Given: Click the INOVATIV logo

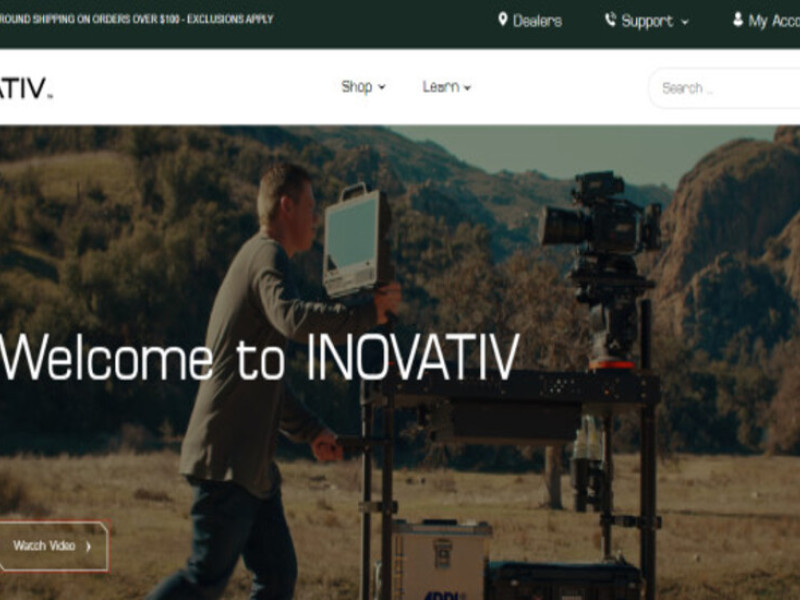Looking at the screenshot, I should click(x=26, y=88).
